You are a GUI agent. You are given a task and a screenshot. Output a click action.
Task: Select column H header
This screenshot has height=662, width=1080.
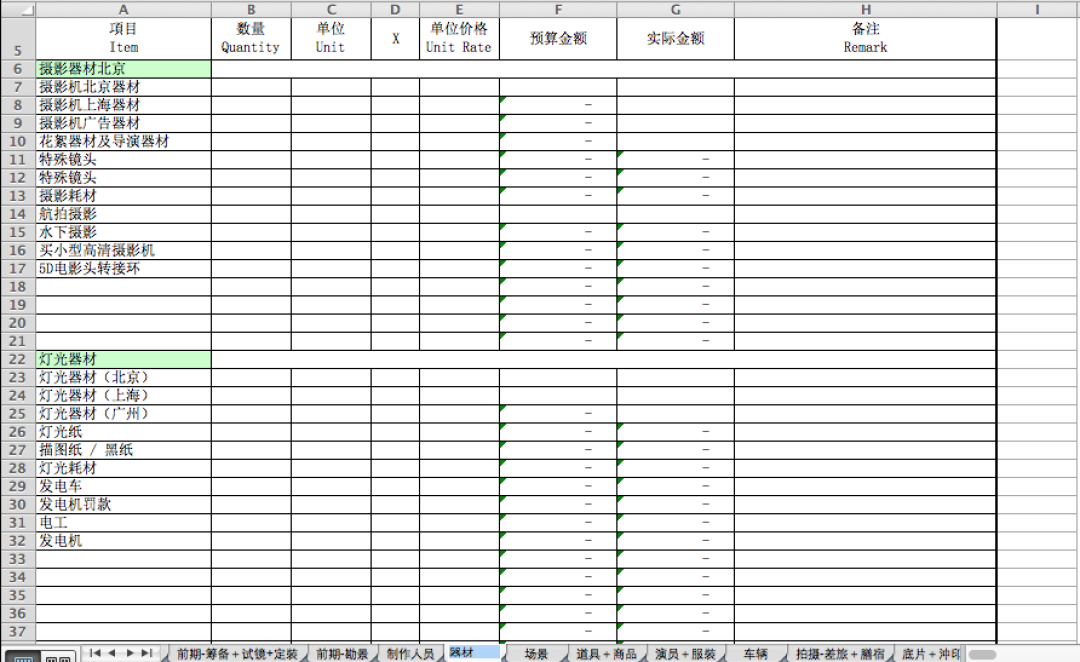[865, 9]
